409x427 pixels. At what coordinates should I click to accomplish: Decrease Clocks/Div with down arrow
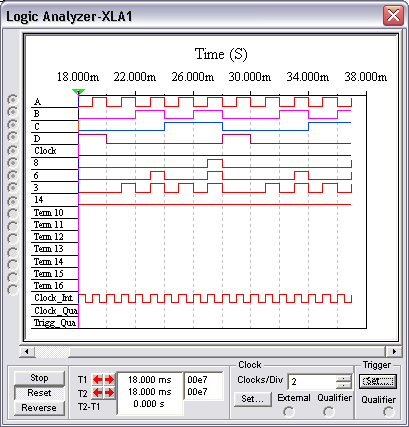click(x=344, y=385)
